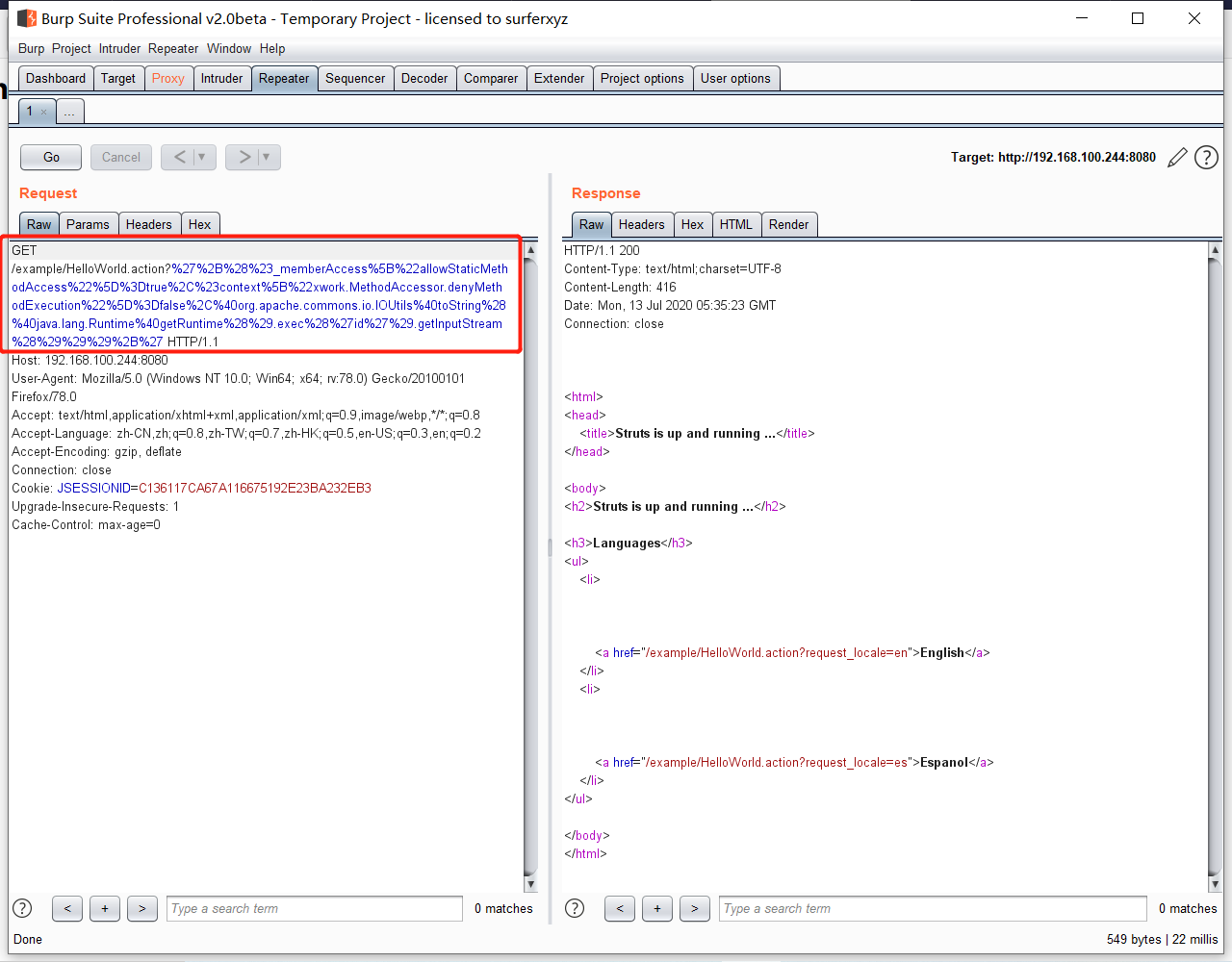
Task: Click previous match button in request search
Action: (66, 908)
